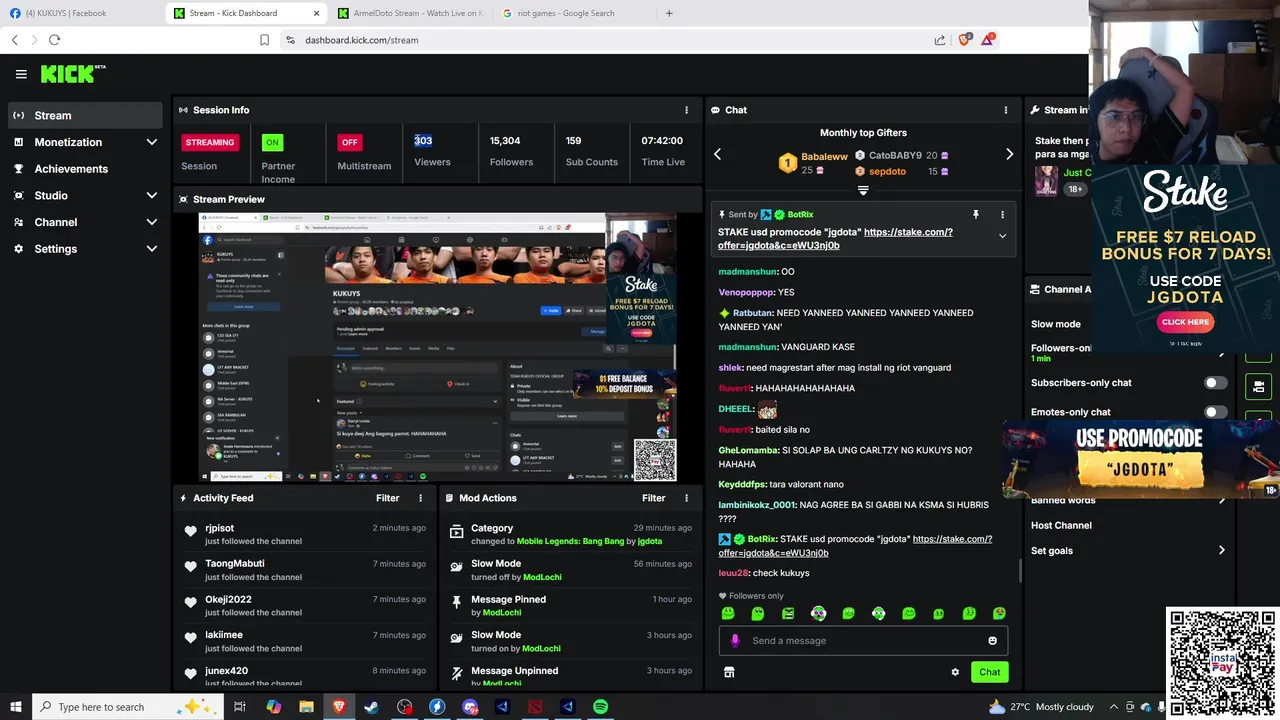Viewport: 1280px width, 720px height.
Task: Click the Babaleww top gifter name
Action: [x=824, y=157]
